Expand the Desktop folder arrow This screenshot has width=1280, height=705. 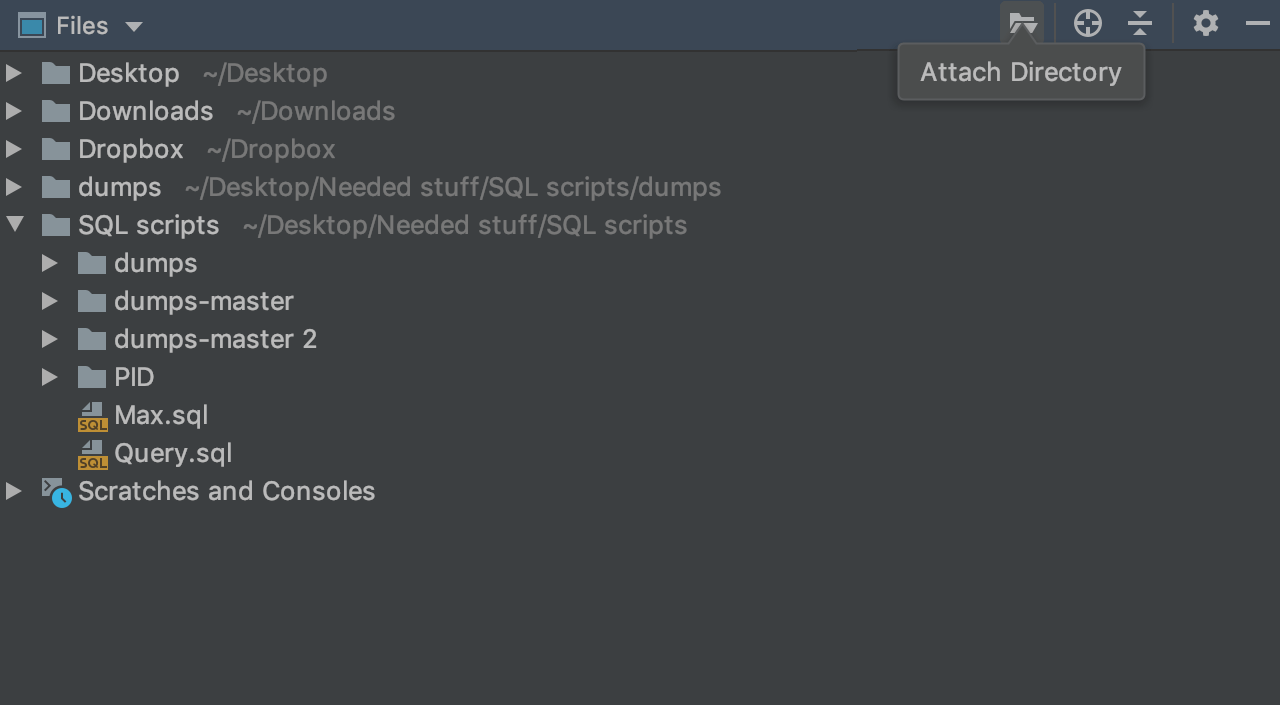tap(14, 73)
